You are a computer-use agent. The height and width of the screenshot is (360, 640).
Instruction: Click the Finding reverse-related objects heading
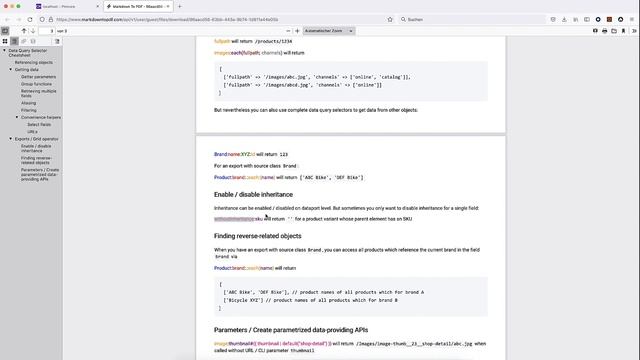coord(258,236)
